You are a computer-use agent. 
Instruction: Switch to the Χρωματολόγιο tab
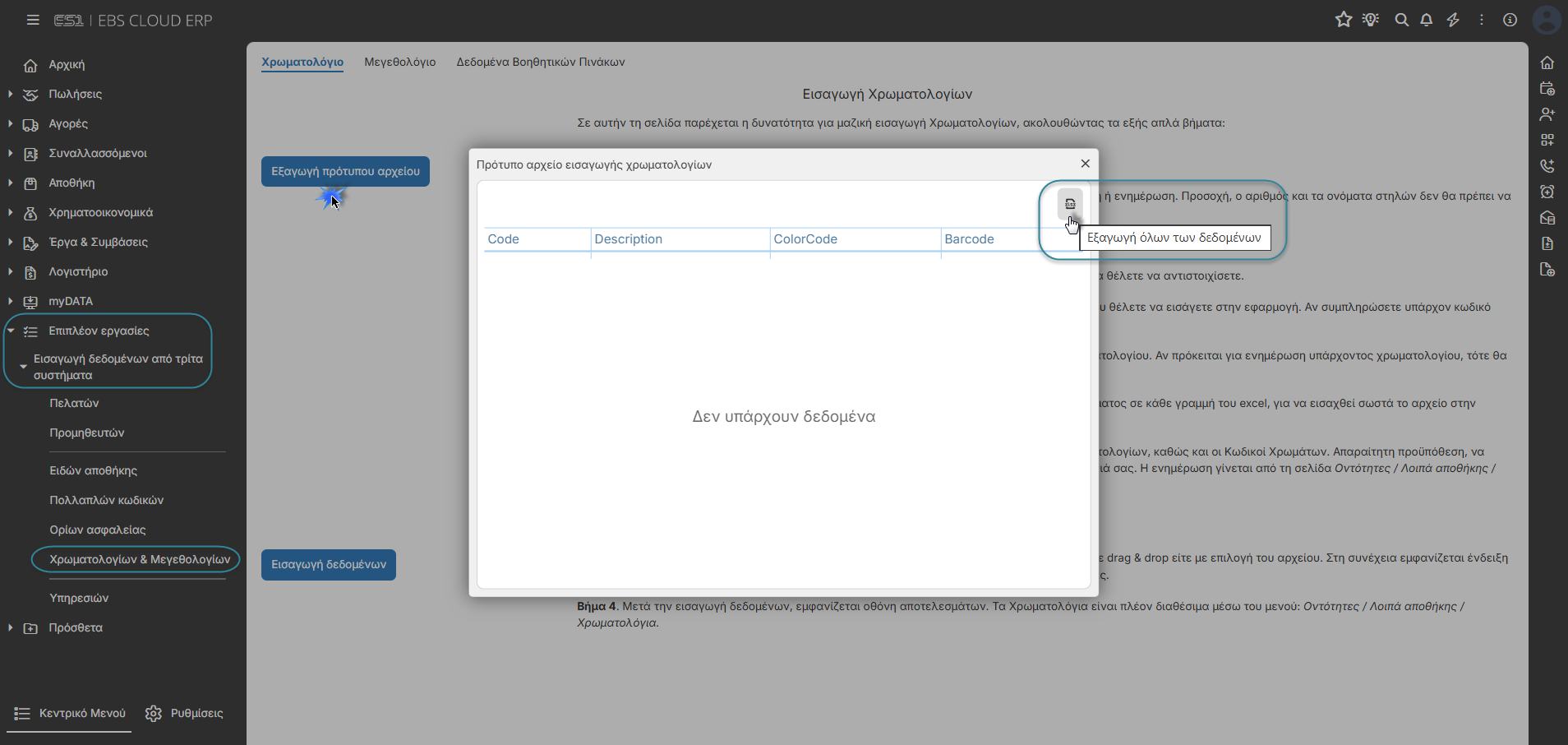pos(302,62)
